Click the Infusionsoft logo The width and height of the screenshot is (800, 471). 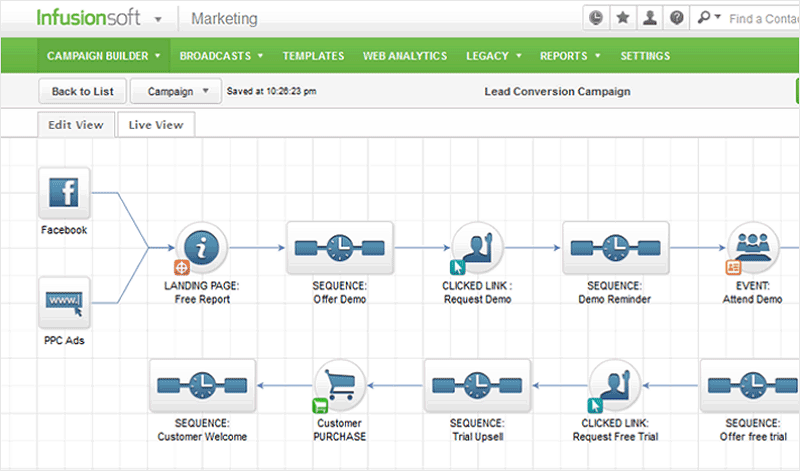pos(88,18)
